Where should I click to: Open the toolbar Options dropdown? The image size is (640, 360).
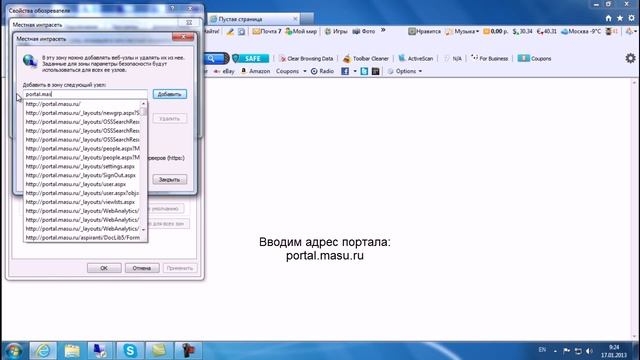404,71
